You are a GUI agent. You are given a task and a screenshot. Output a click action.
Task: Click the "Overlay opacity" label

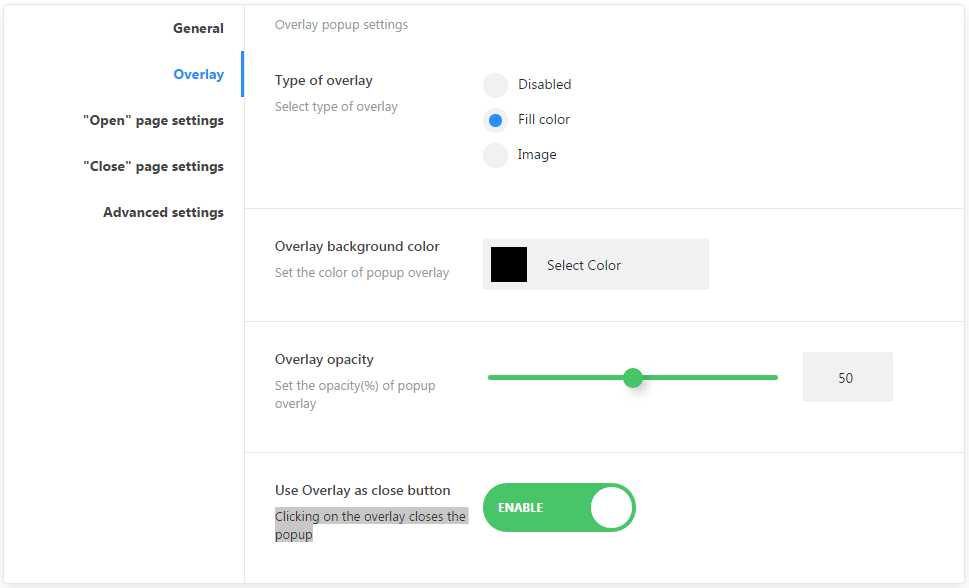click(324, 360)
